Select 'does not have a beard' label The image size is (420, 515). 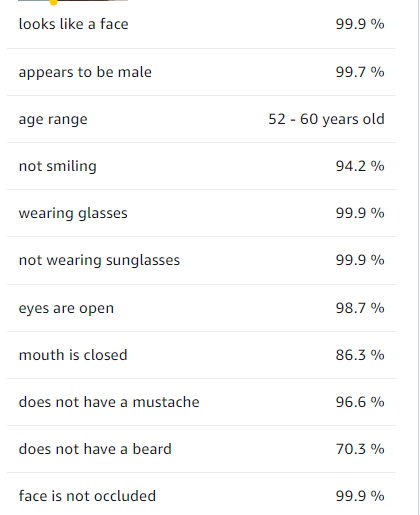(95, 449)
